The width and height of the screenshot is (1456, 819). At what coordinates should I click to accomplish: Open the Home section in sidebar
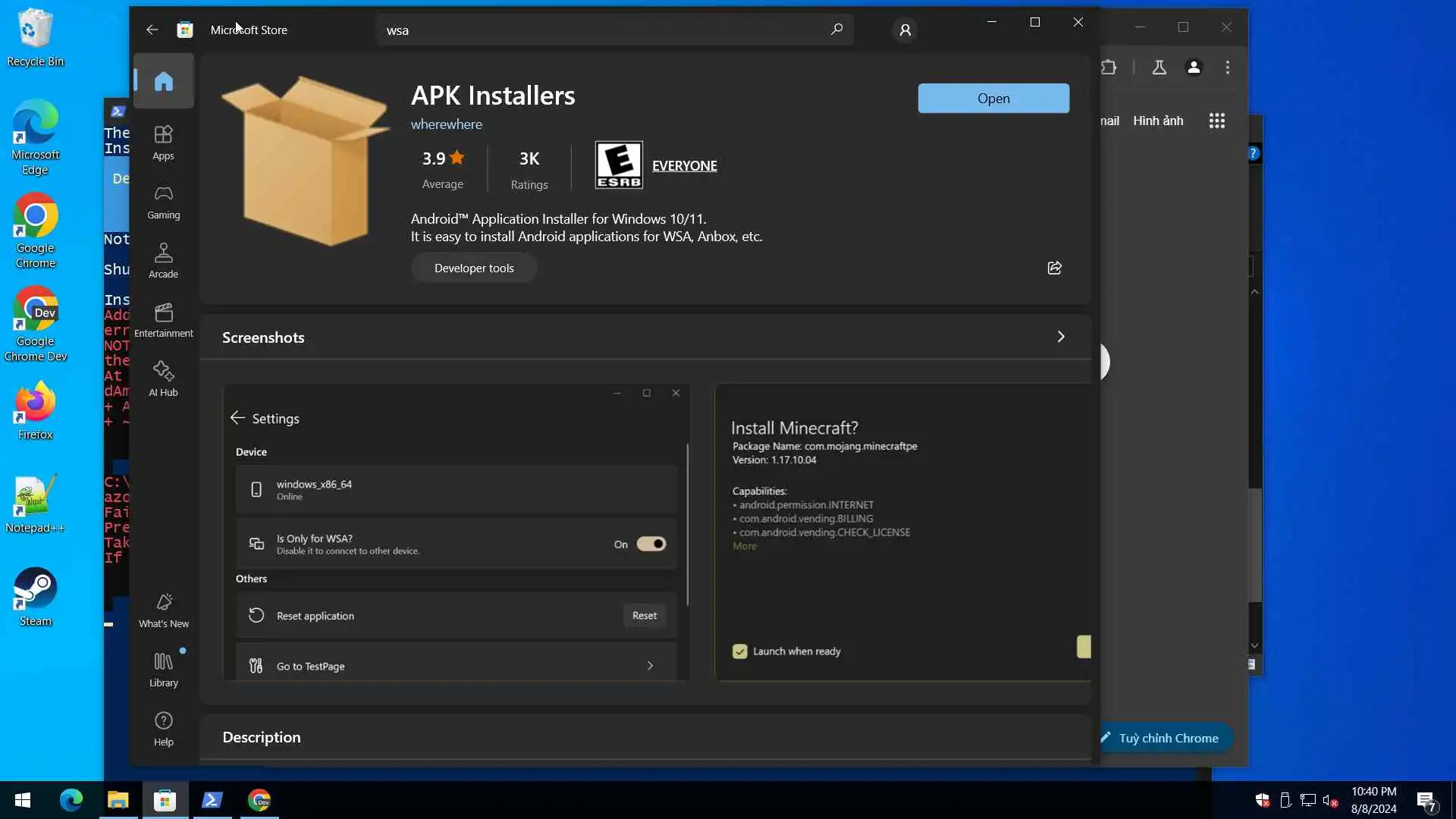(163, 81)
